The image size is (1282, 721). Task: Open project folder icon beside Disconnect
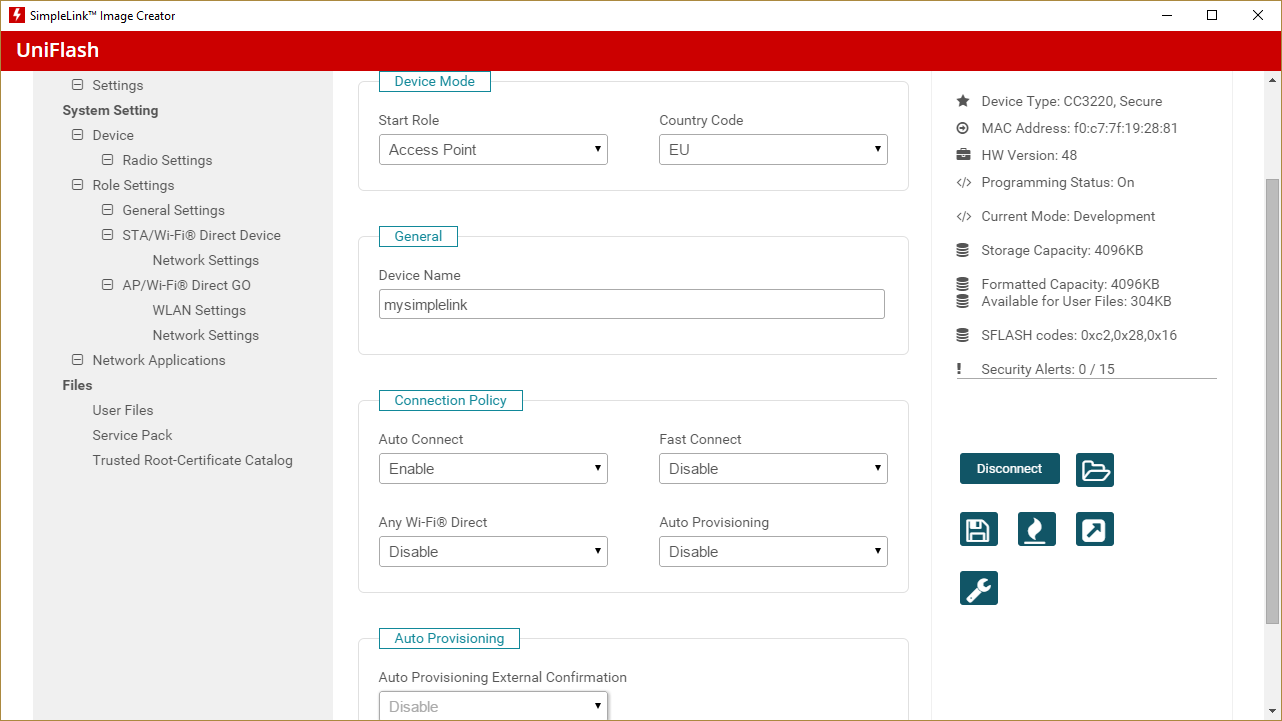[1095, 470]
